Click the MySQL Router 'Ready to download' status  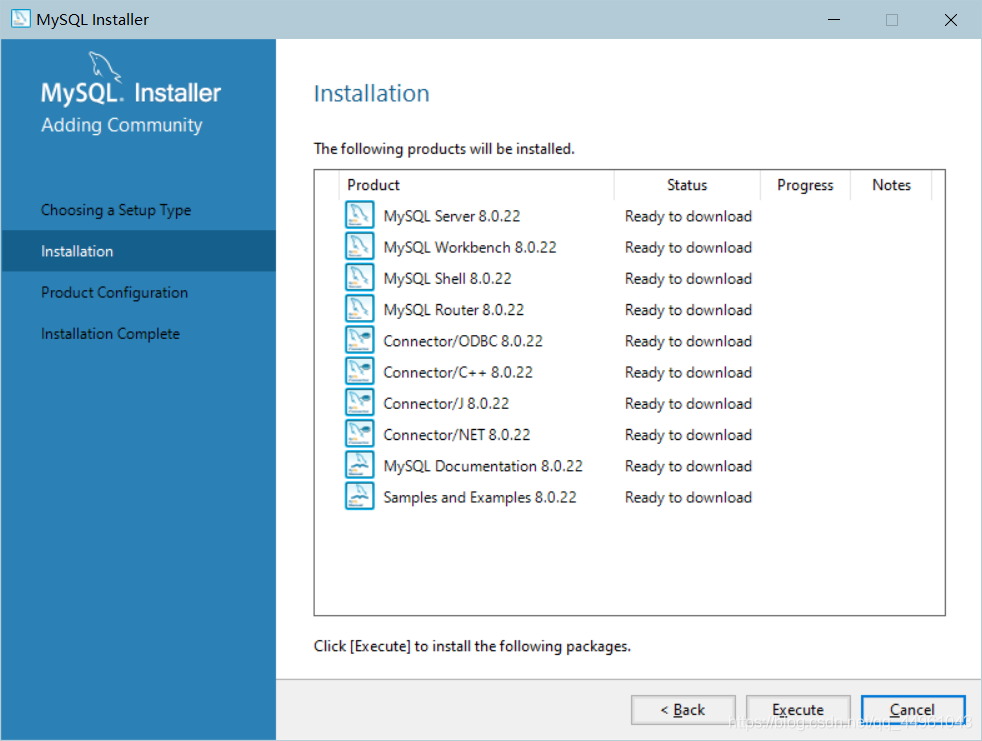coord(688,310)
